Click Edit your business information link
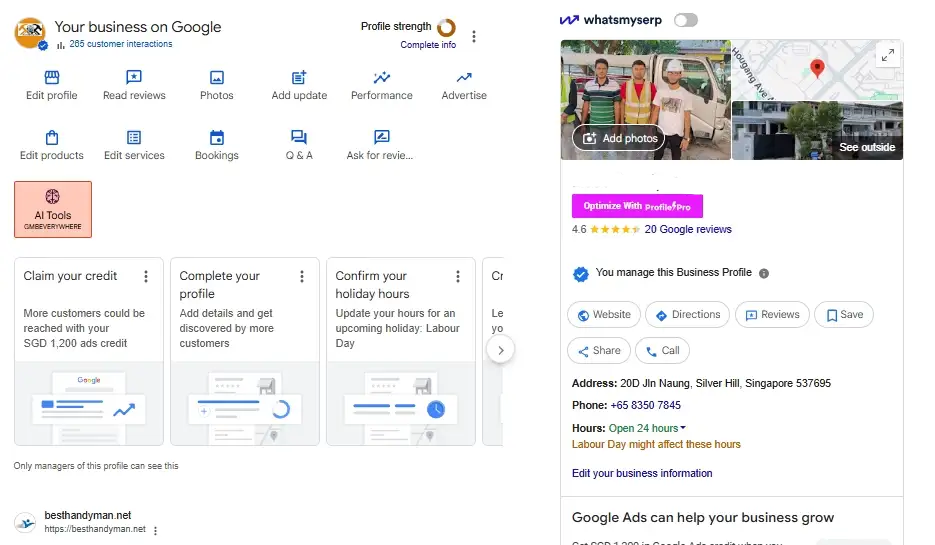The width and height of the screenshot is (935, 545). (642, 473)
